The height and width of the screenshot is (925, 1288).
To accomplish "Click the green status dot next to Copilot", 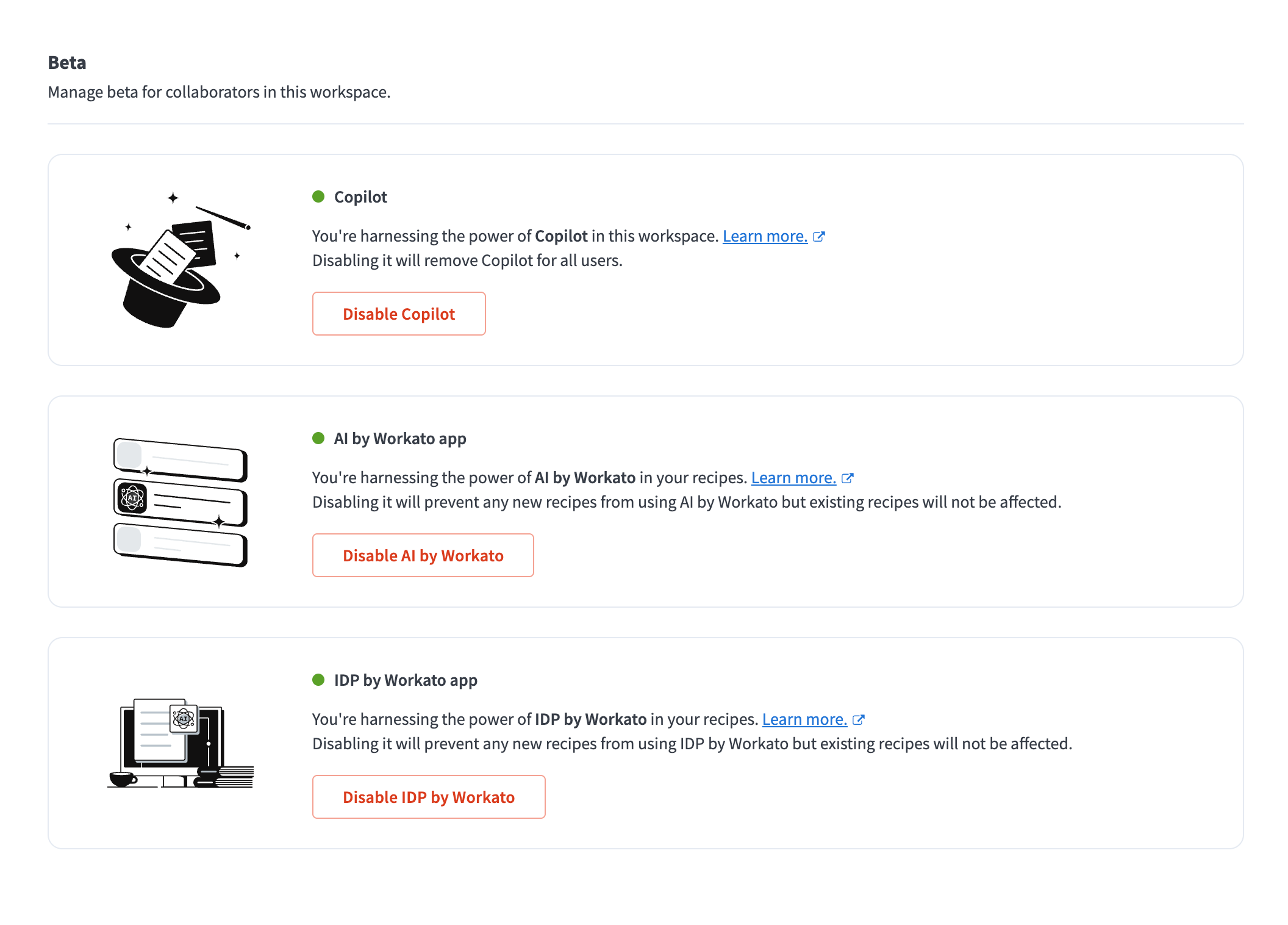I will tap(318, 196).
